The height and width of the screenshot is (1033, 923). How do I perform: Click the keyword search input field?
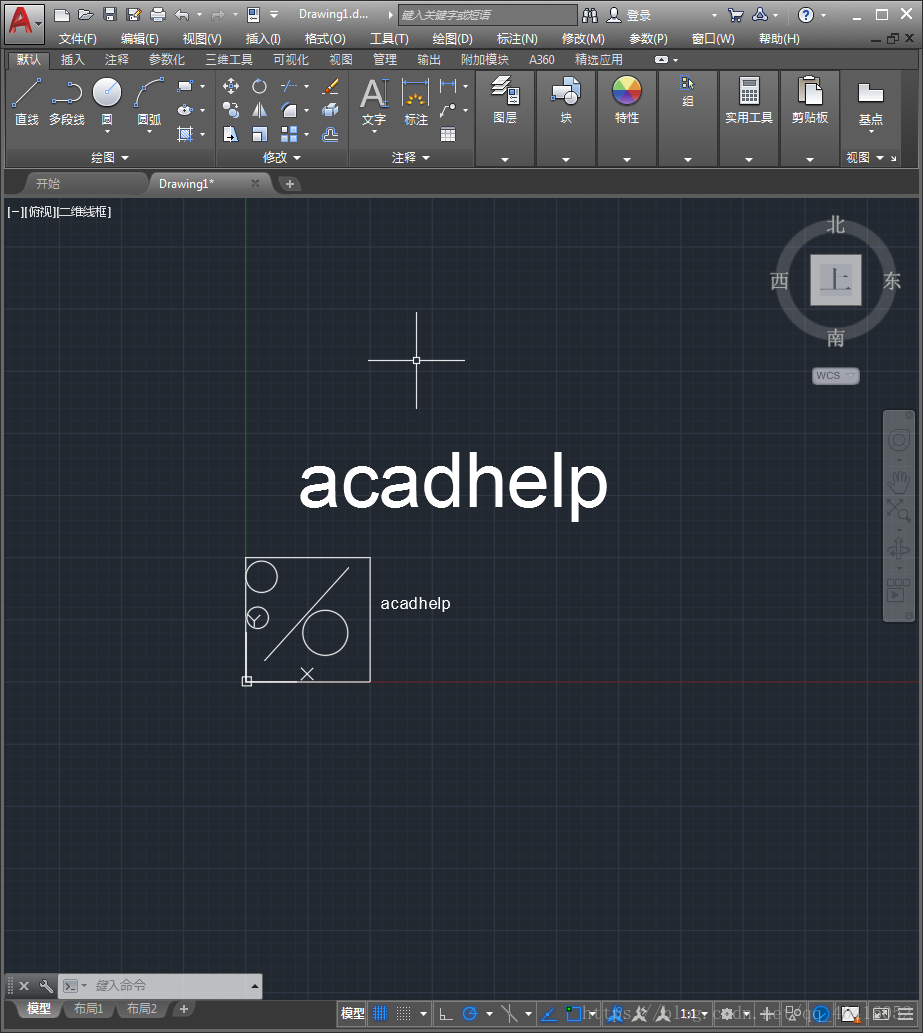488,14
